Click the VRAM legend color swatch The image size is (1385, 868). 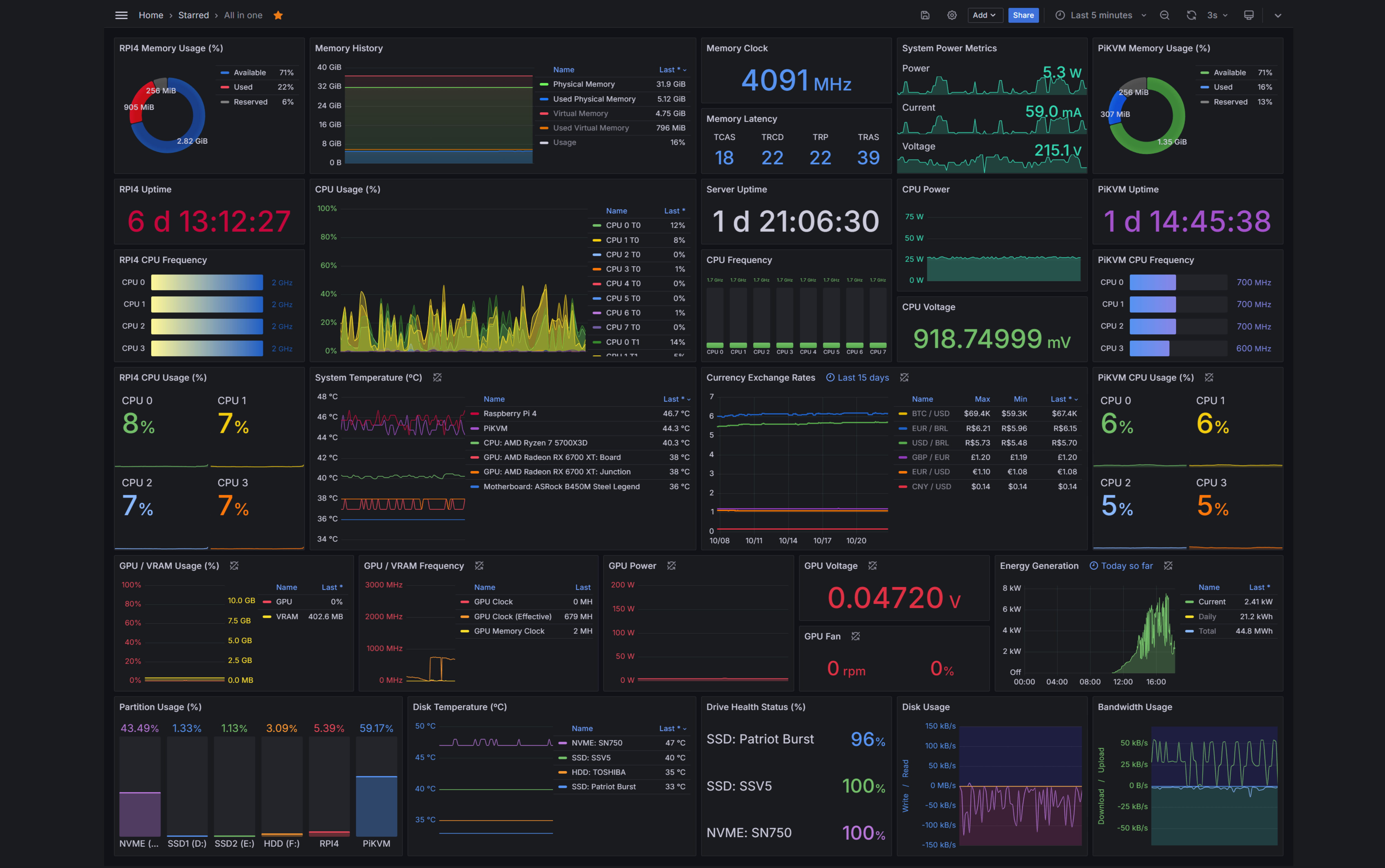pos(267,617)
